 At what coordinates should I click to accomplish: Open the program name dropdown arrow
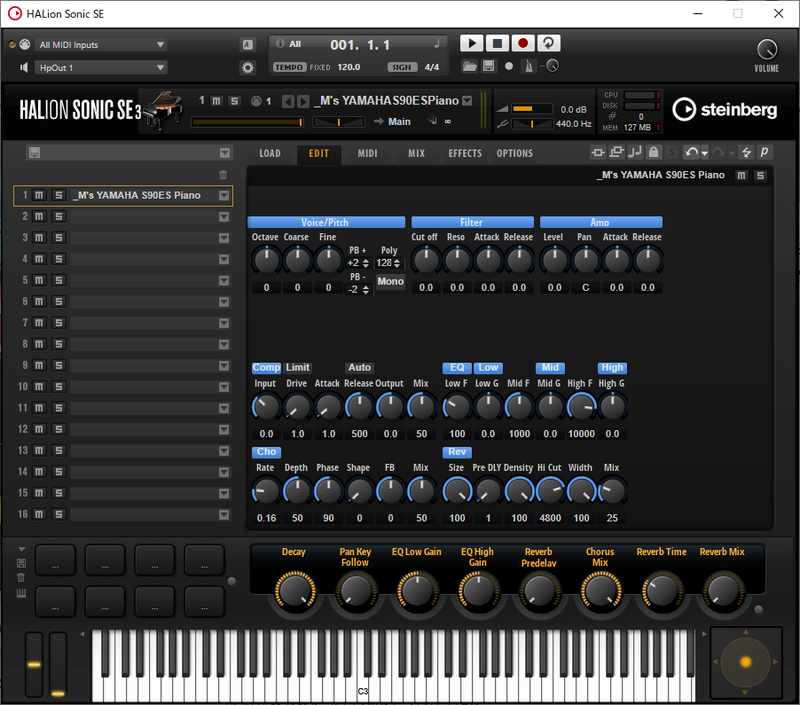[x=467, y=101]
